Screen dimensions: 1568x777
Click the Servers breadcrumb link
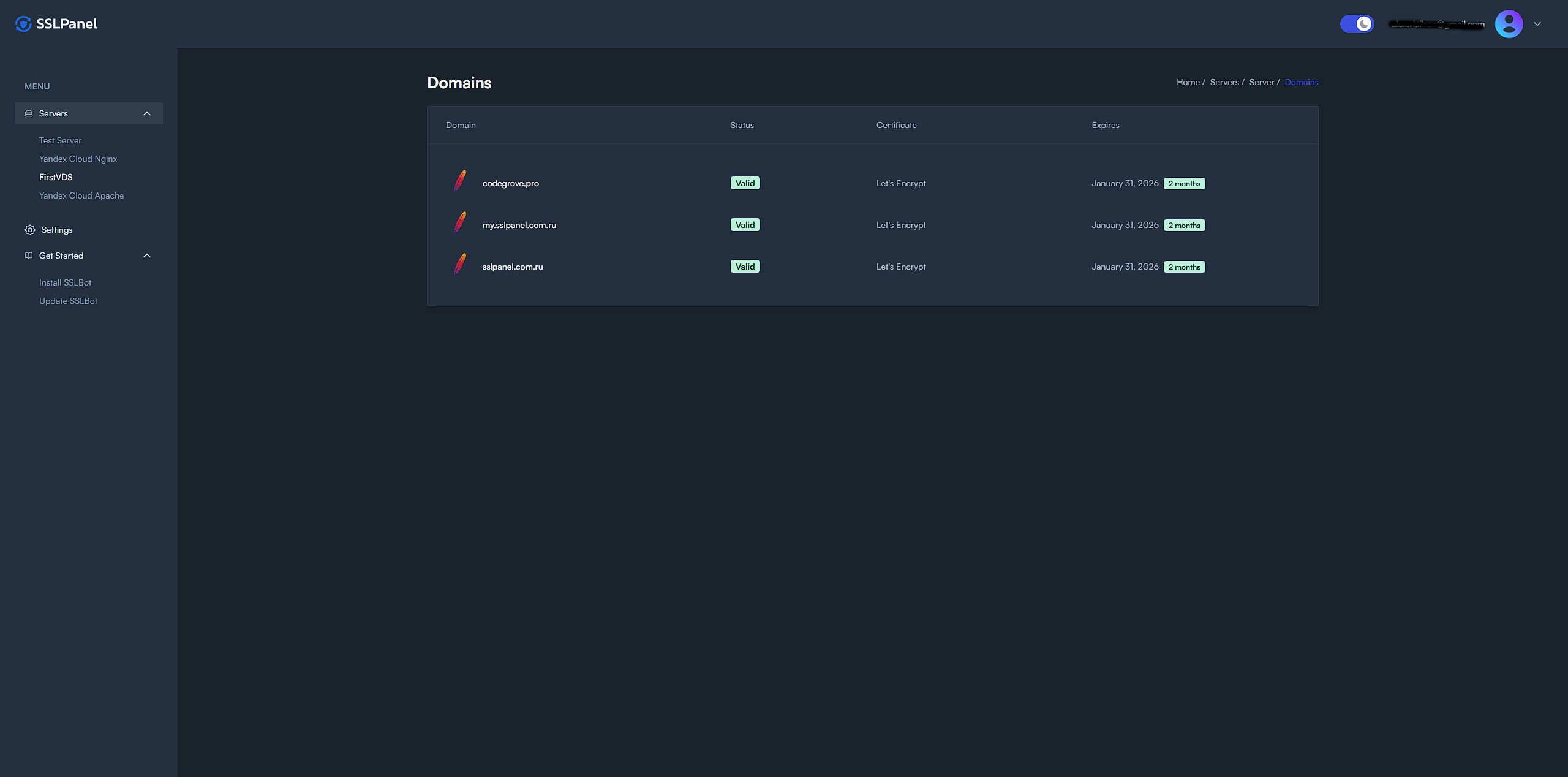1224,82
